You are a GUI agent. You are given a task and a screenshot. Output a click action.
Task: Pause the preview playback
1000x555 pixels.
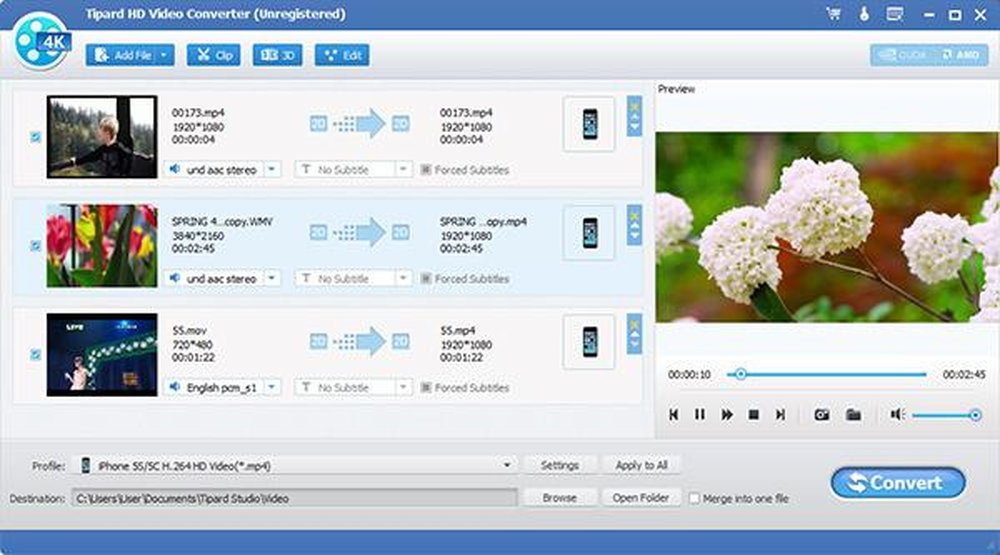coord(700,415)
